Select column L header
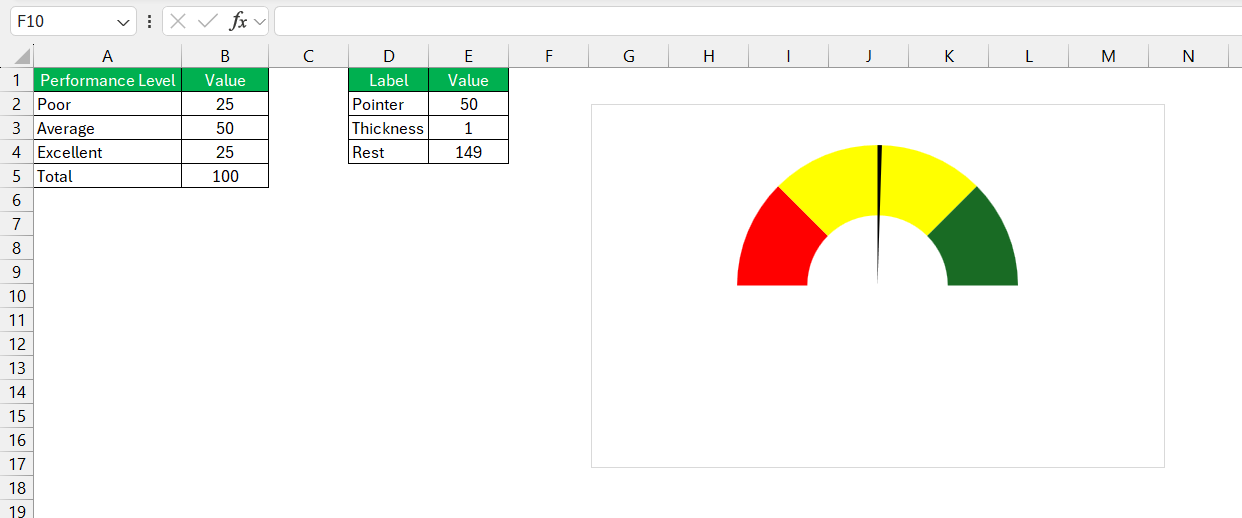1242x518 pixels. 1028,56
